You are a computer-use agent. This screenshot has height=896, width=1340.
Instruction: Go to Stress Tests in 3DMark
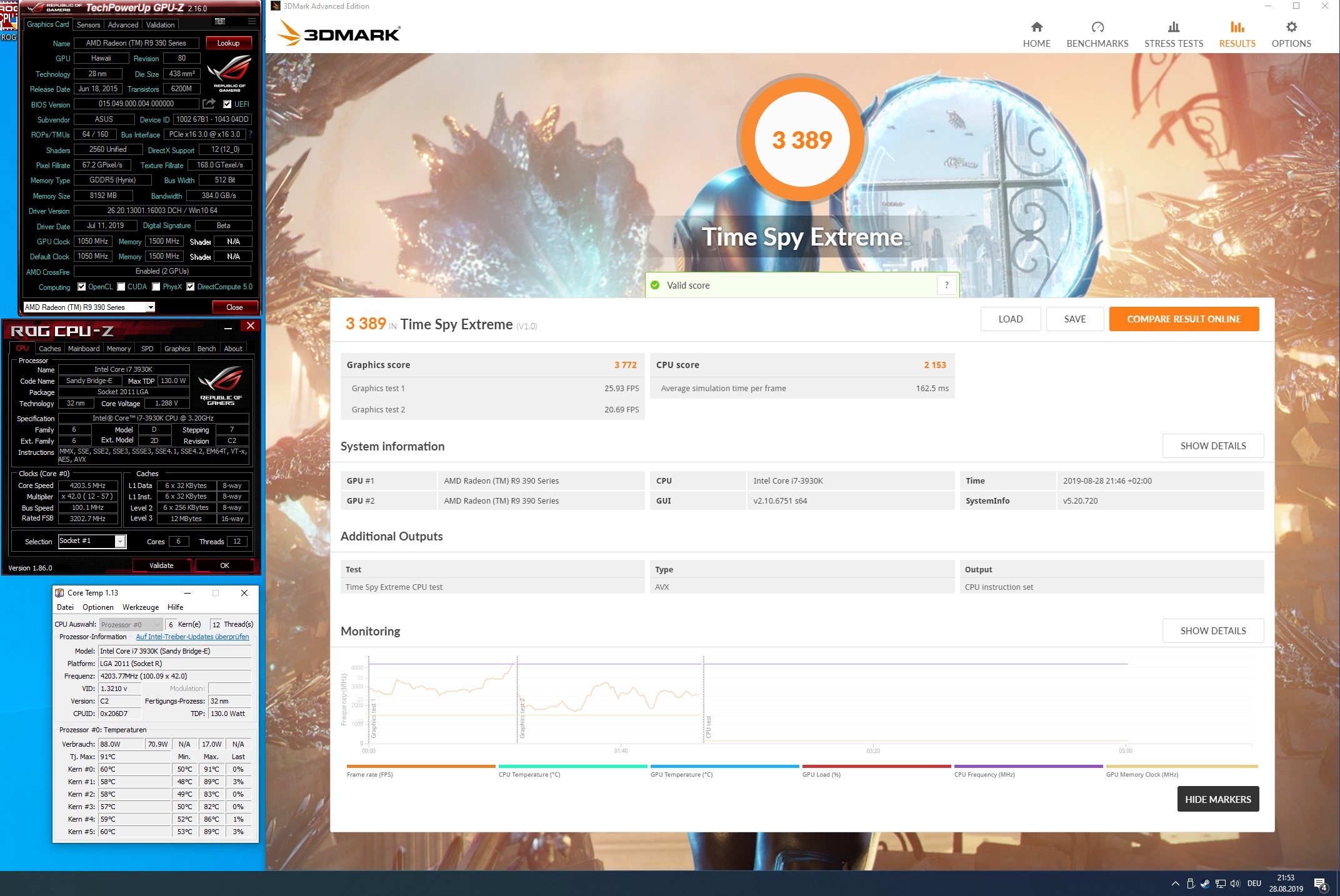pos(1173,34)
